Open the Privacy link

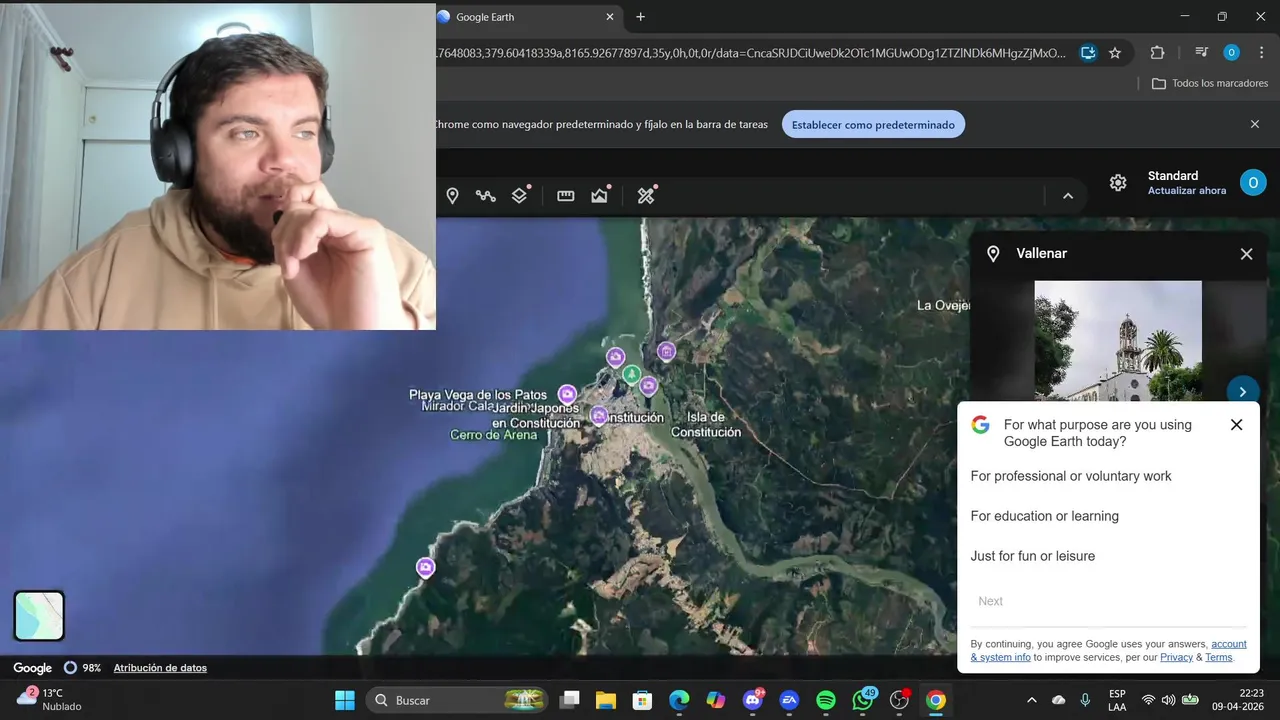[x=1177, y=658]
